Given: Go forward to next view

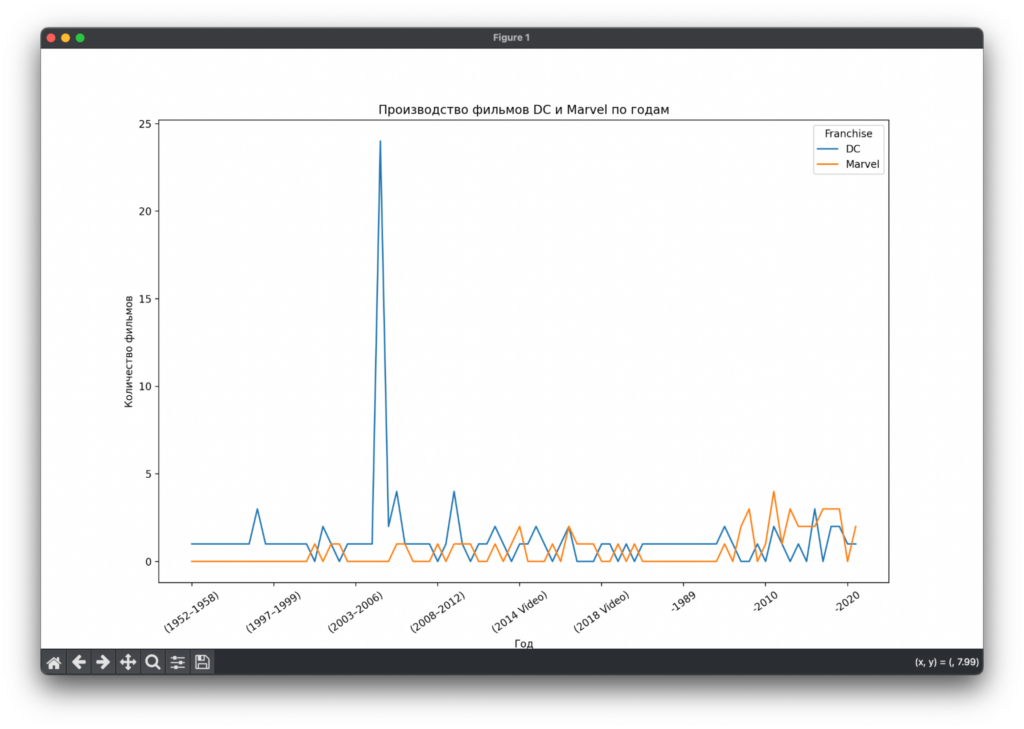Looking at the screenshot, I should click(x=103, y=662).
